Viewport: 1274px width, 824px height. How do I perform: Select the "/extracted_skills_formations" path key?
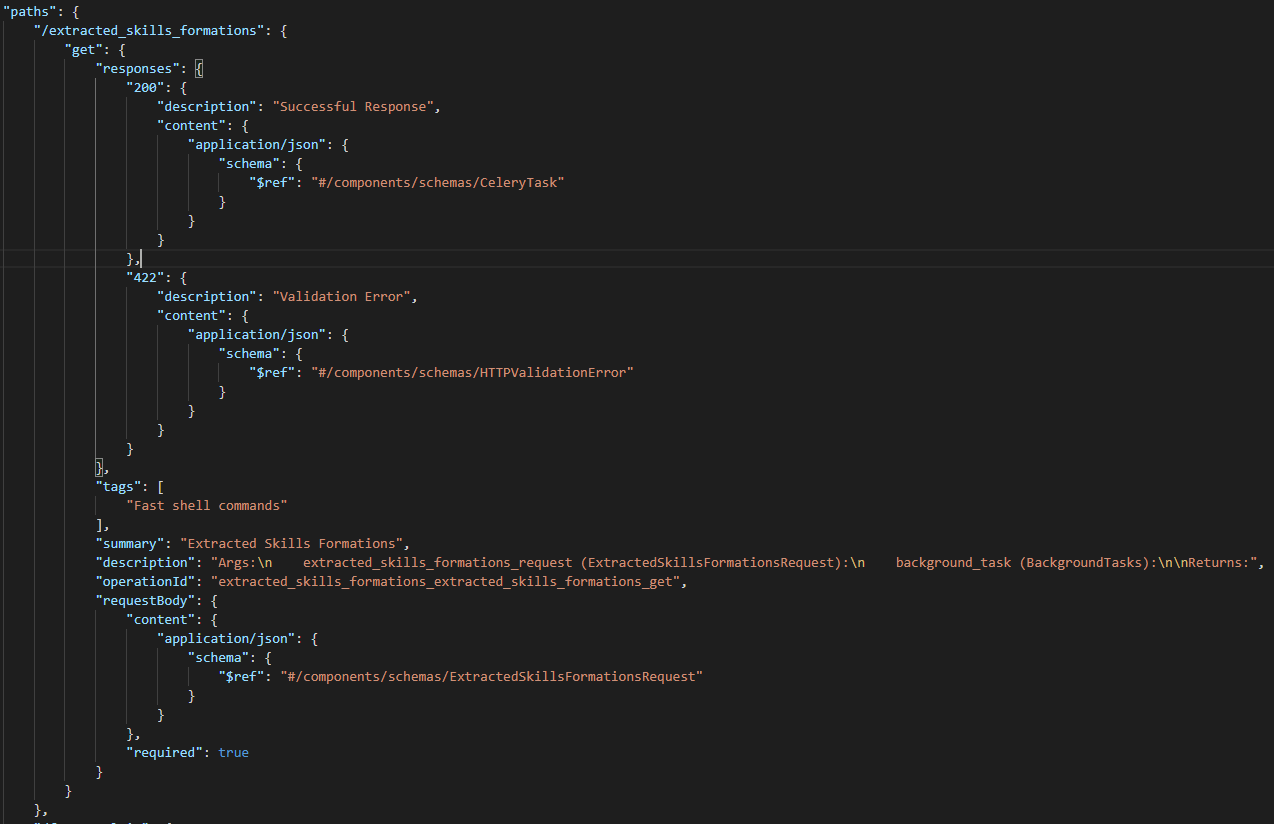pyautogui.click(x=149, y=30)
